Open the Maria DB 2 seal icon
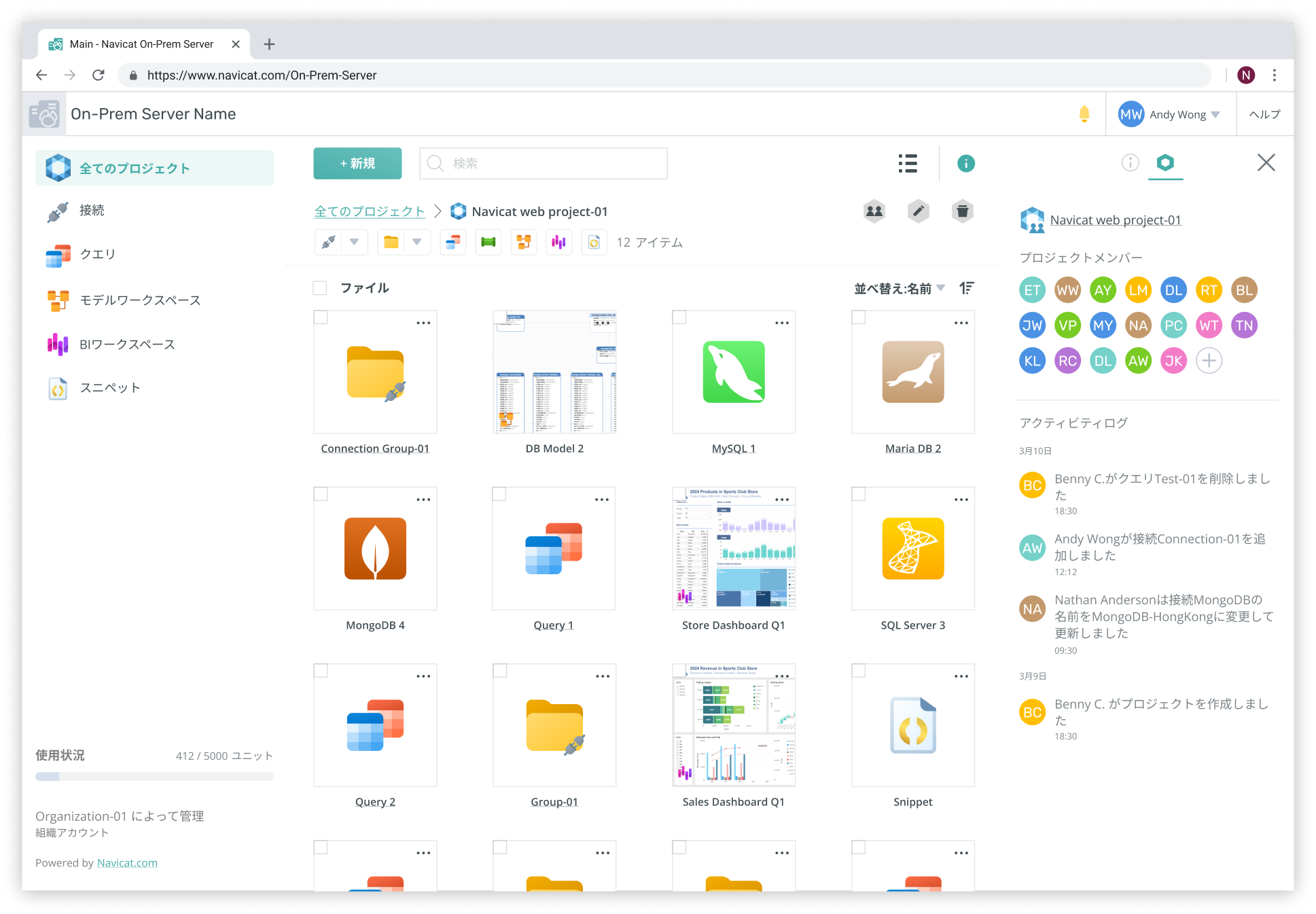Screen dimensions: 1316x914 click(x=913, y=372)
